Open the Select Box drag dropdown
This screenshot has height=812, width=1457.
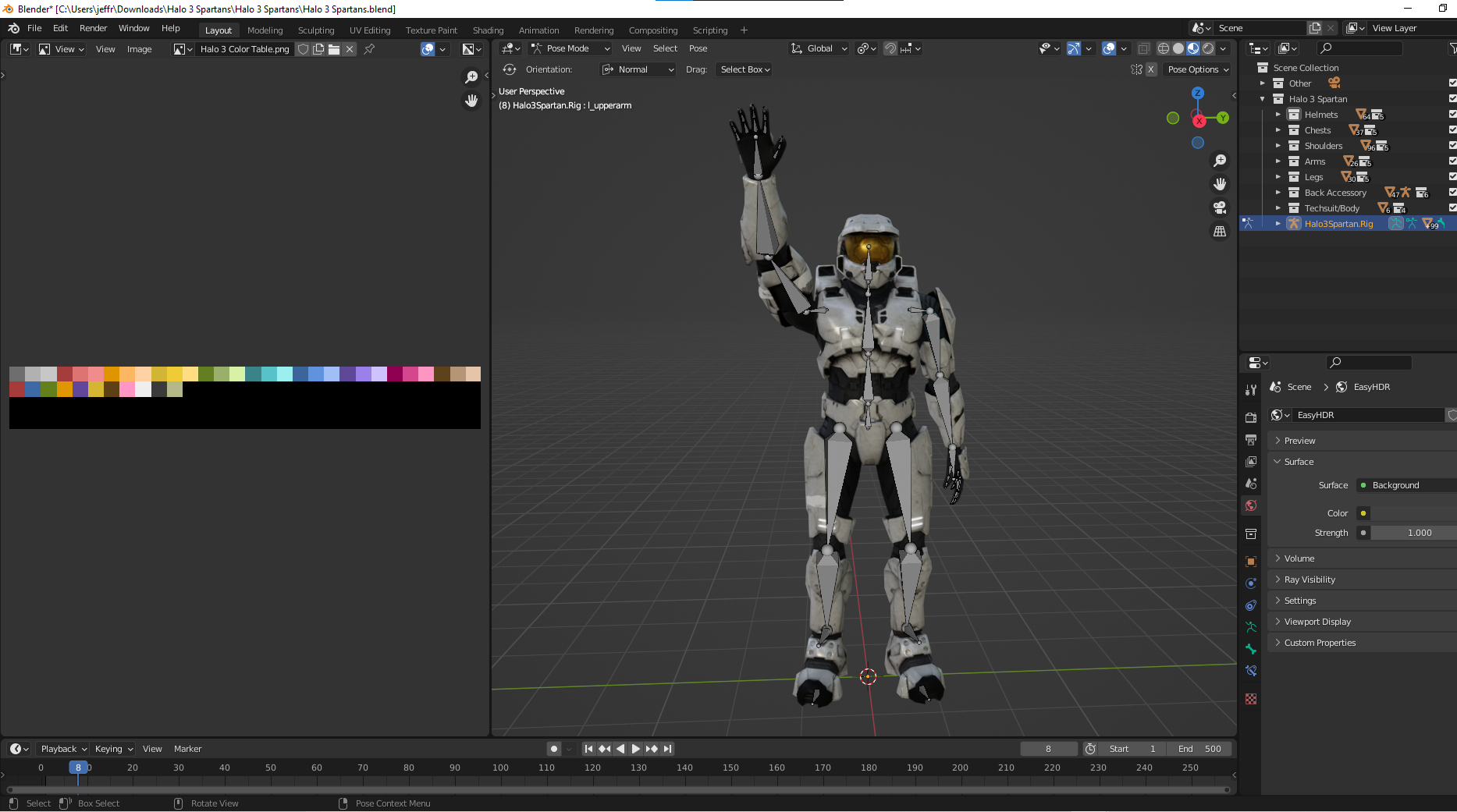tap(744, 69)
